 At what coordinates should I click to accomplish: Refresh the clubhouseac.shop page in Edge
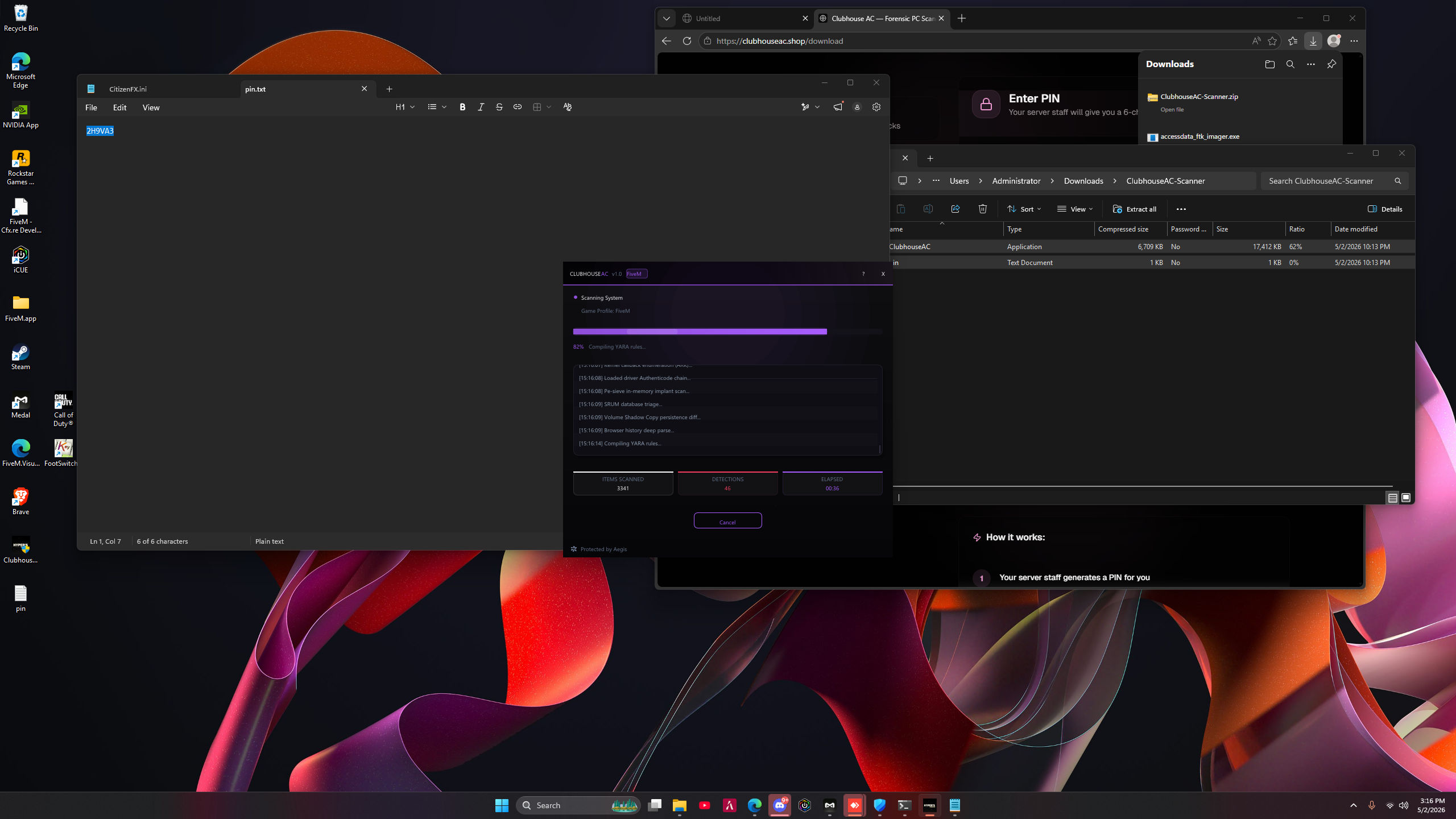coord(687,41)
